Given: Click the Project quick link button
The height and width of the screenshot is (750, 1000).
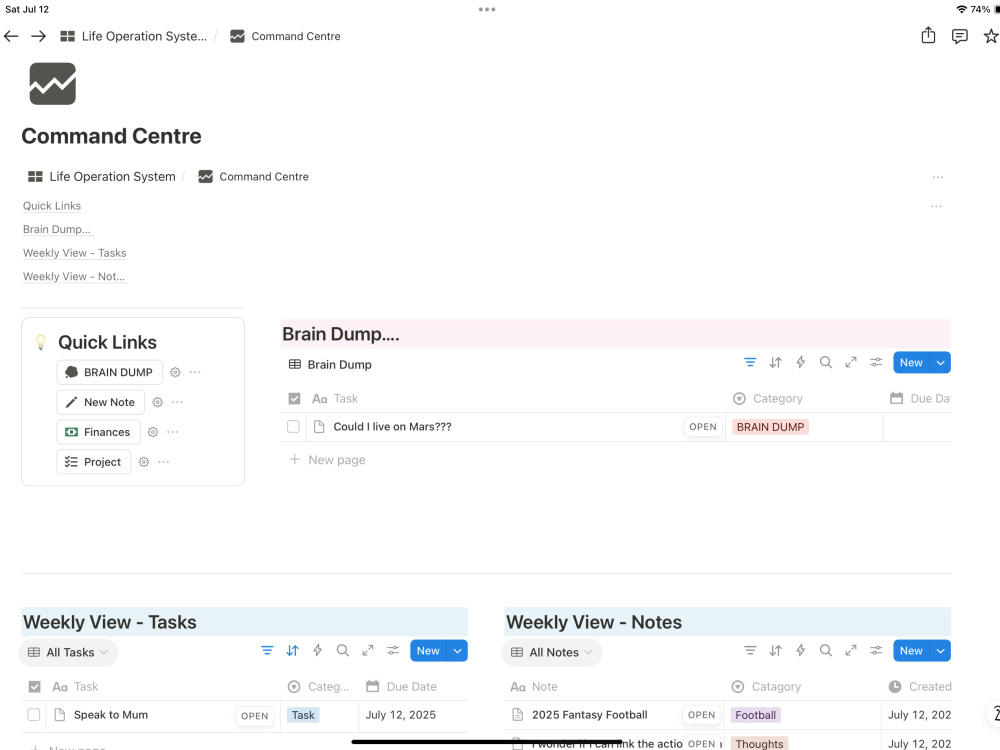Looking at the screenshot, I should pyautogui.click(x=94, y=462).
